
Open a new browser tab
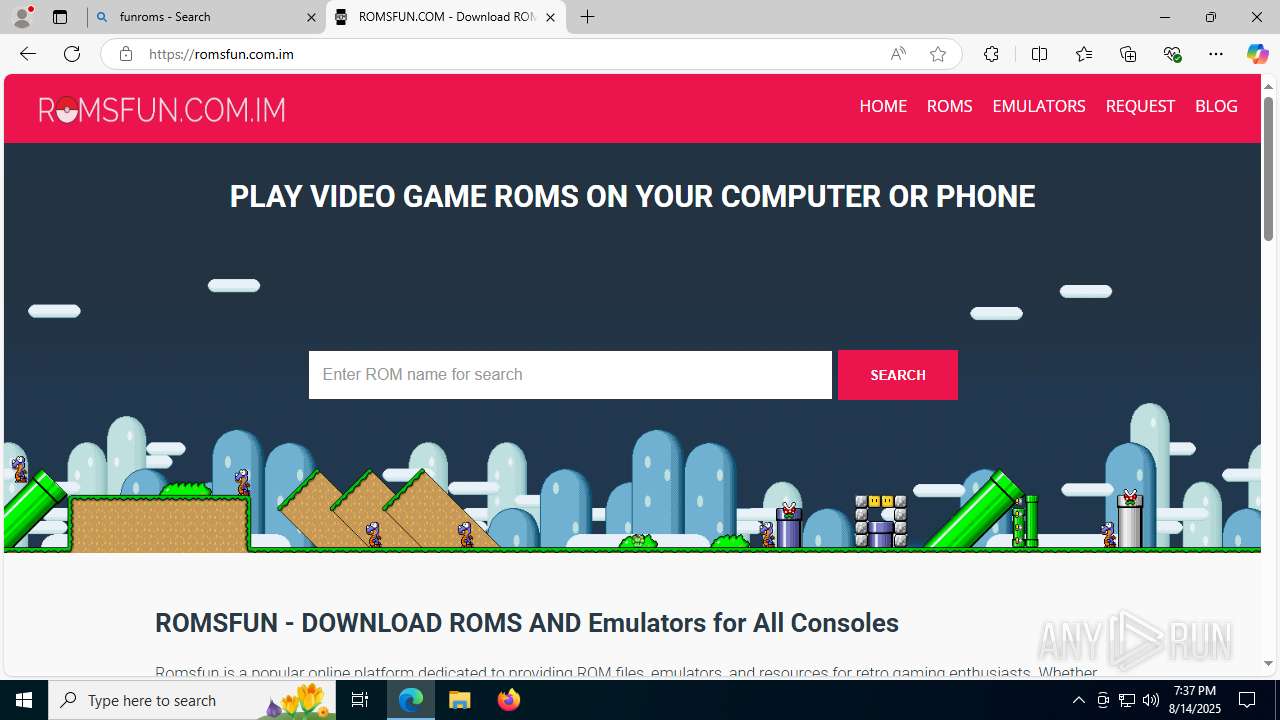tap(588, 17)
